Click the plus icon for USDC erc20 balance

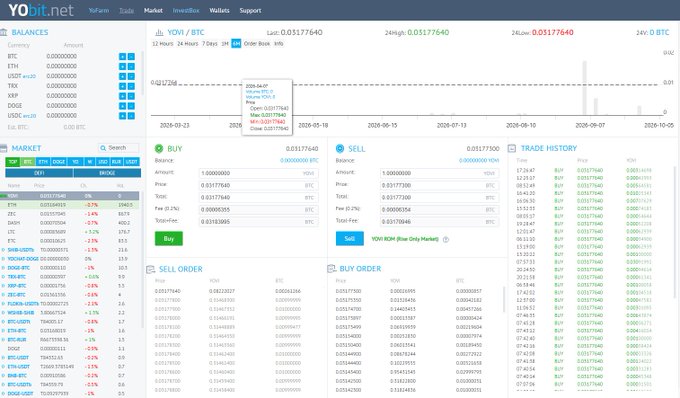click(x=122, y=116)
